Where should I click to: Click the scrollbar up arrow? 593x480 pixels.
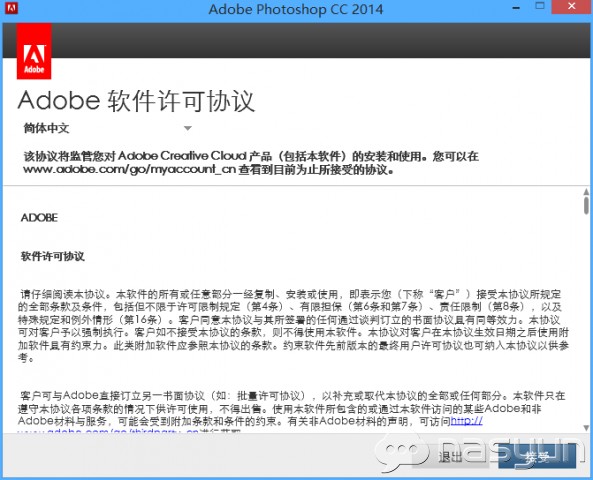point(586,192)
